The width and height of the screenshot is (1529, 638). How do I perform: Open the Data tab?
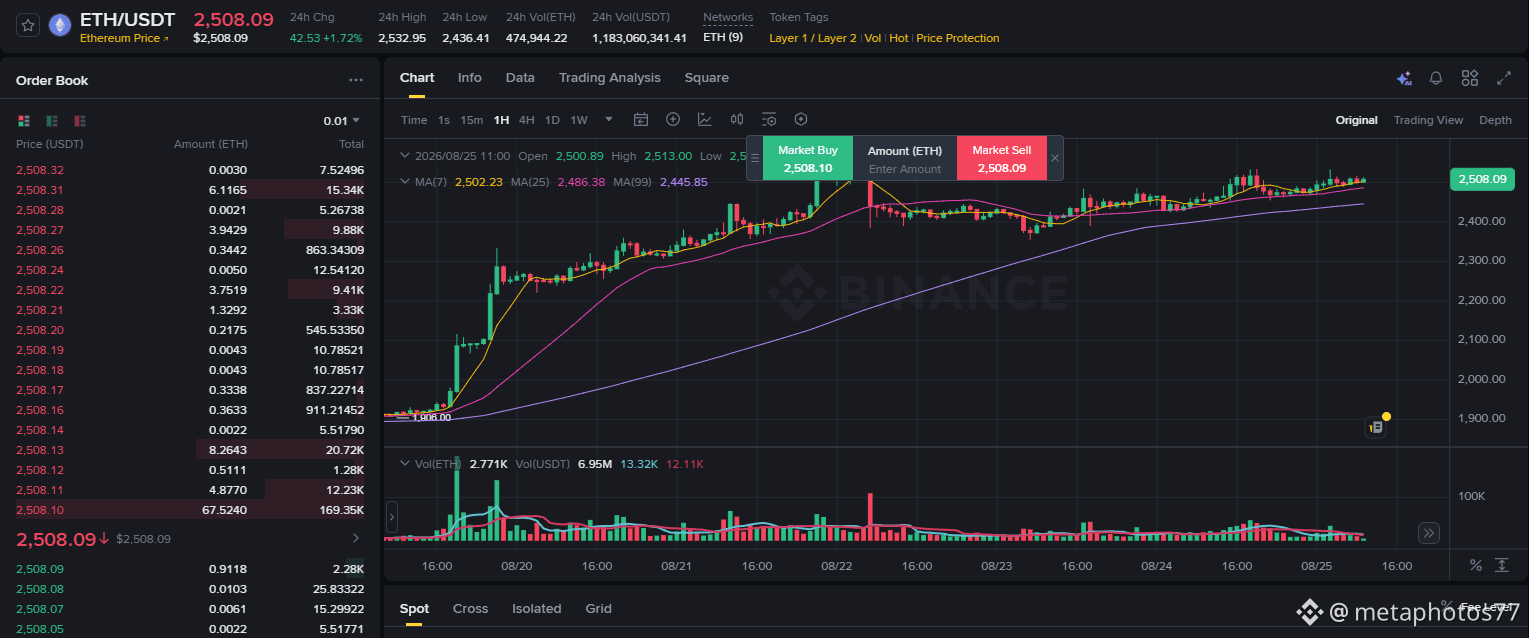[x=520, y=78]
